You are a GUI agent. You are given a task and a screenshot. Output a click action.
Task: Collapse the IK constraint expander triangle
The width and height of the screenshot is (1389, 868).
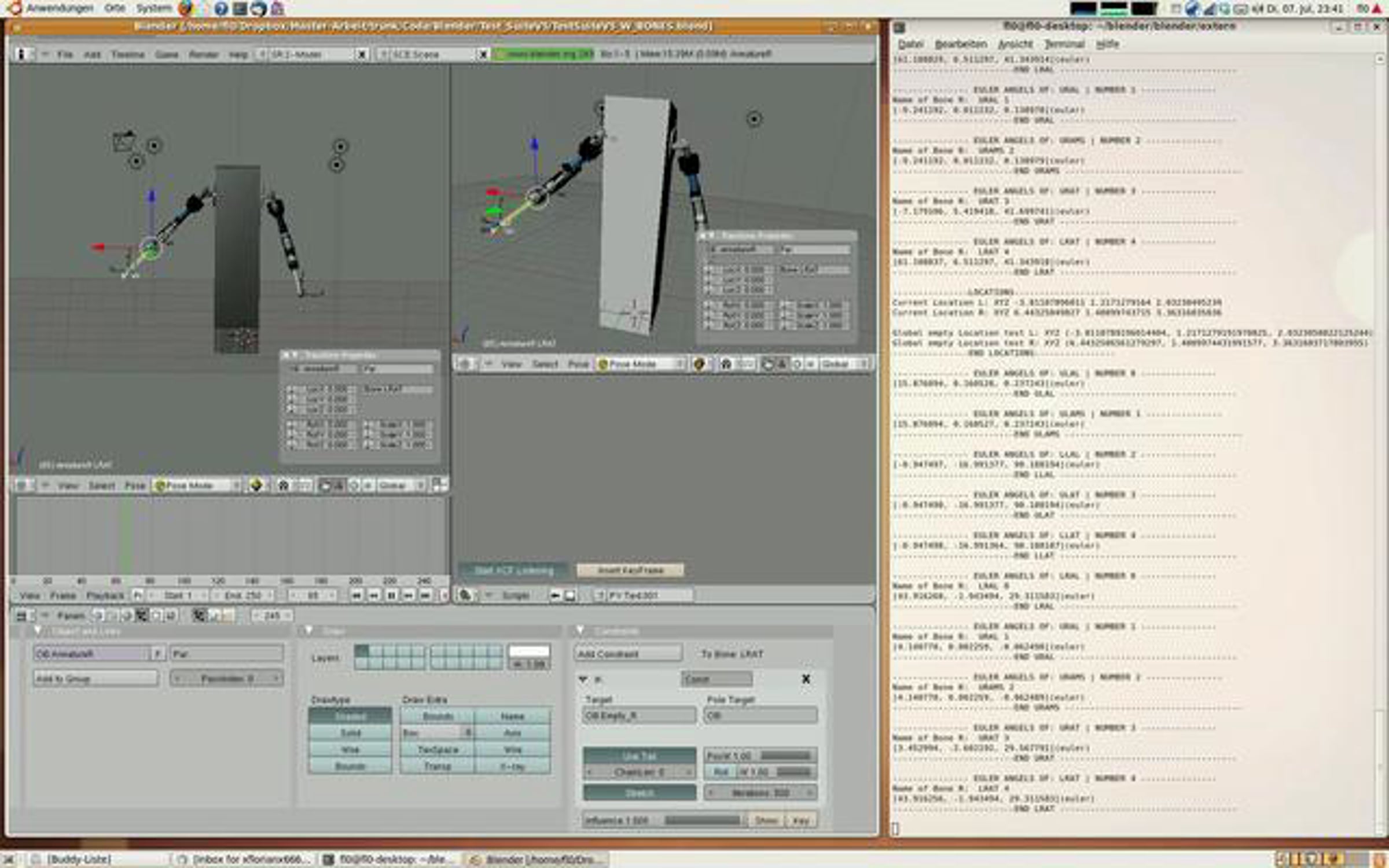(x=583, y=679)
